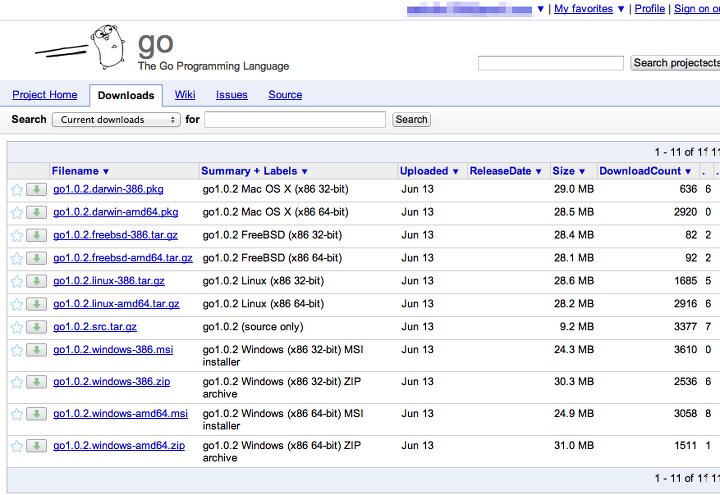Star the go1.0.2.freebsd-amd64.tar.gz download
This screenshot has width=720, height=495.
17,259
